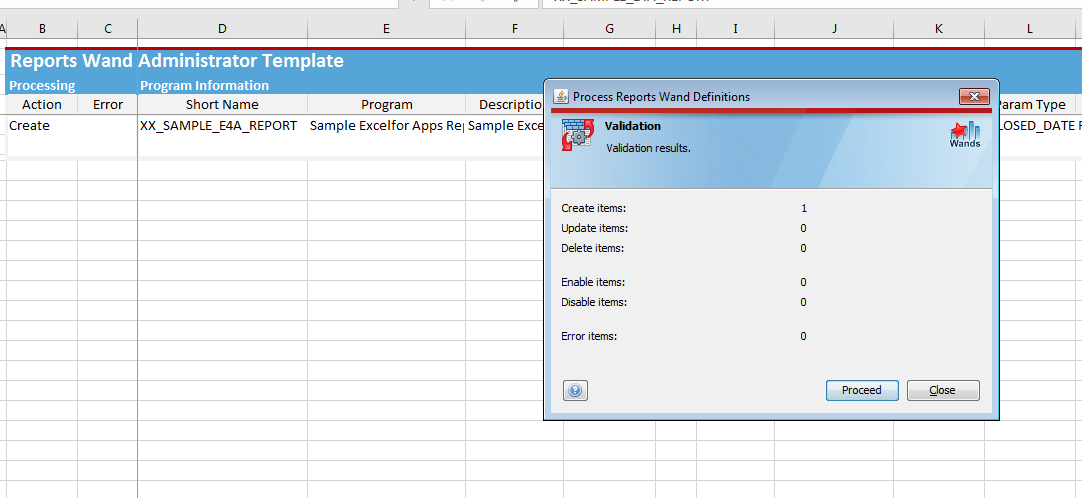
Task: Select column D header
Action: [x=222, y=28]
